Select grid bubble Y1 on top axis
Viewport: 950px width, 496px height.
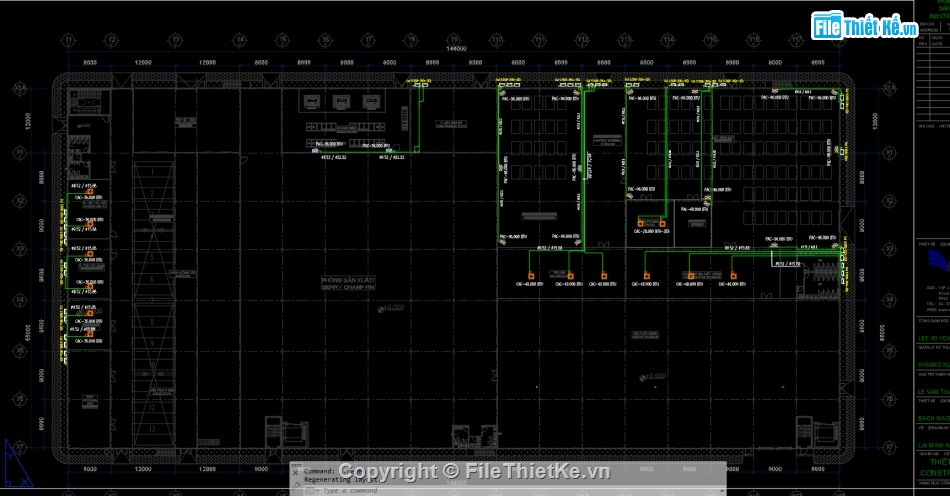(x=68, y=41)
